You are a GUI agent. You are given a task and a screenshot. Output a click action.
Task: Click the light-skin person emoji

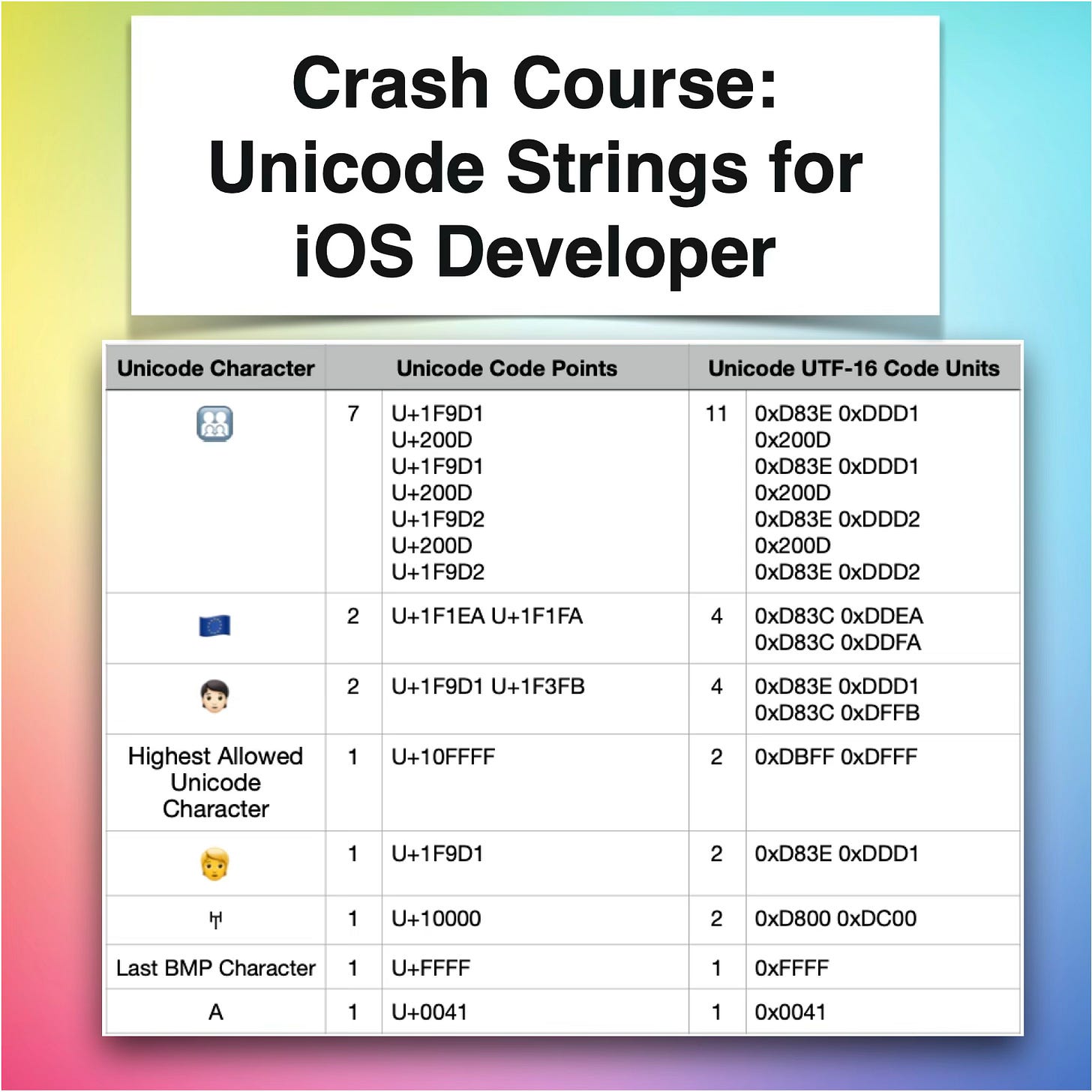tap(214, 697)
